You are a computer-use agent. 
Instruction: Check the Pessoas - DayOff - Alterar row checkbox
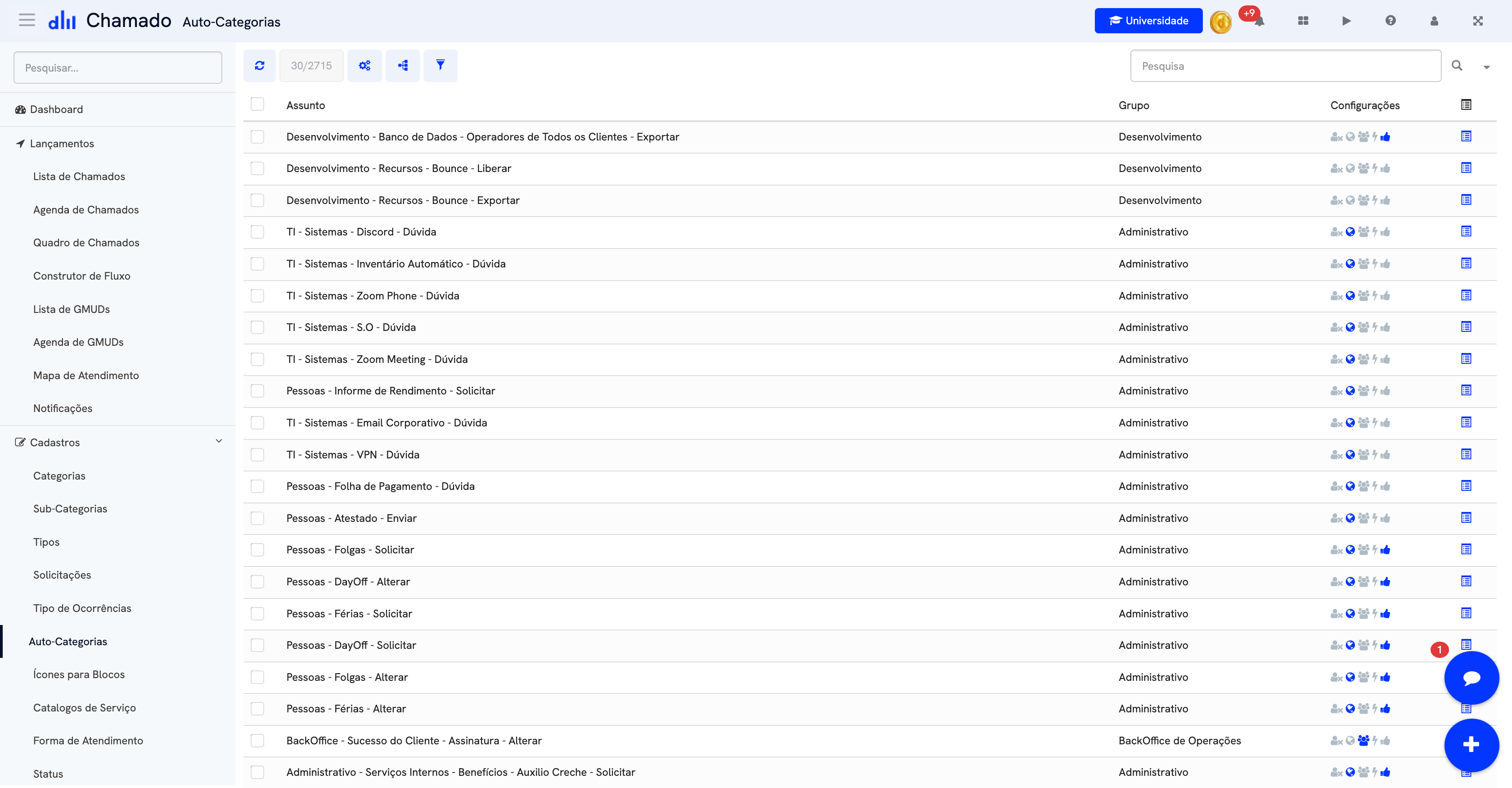pos(258,581)
